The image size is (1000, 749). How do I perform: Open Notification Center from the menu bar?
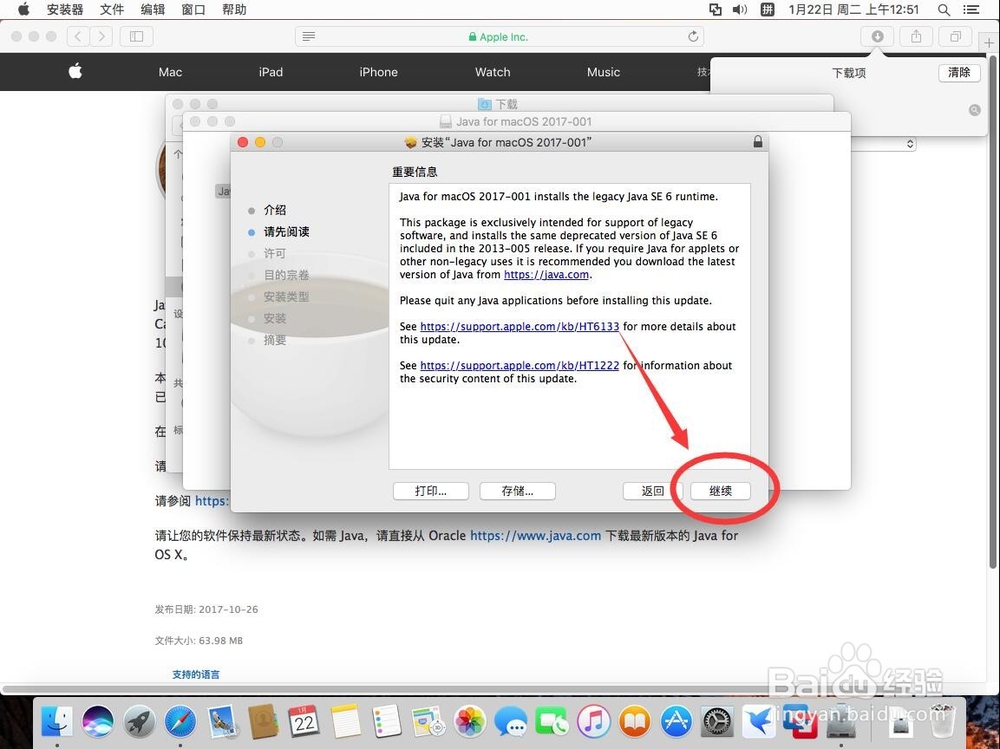pos(969,10)
